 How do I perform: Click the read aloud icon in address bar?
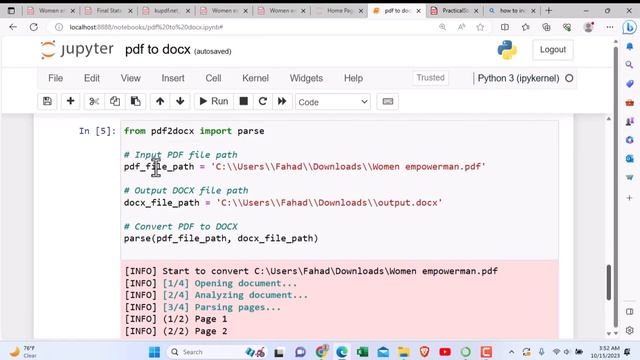pos(461,27)
